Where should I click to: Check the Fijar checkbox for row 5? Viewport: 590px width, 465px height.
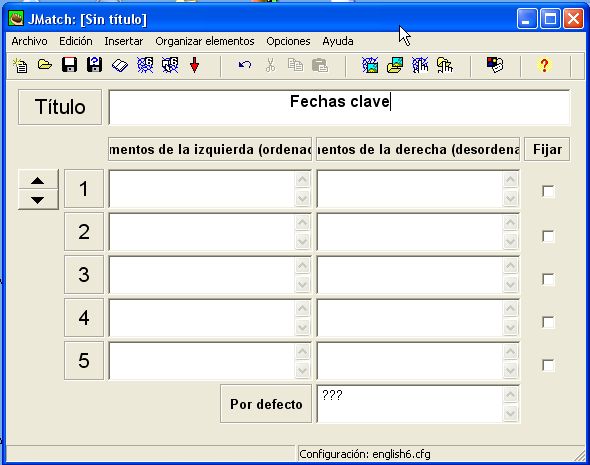[548, 365]
